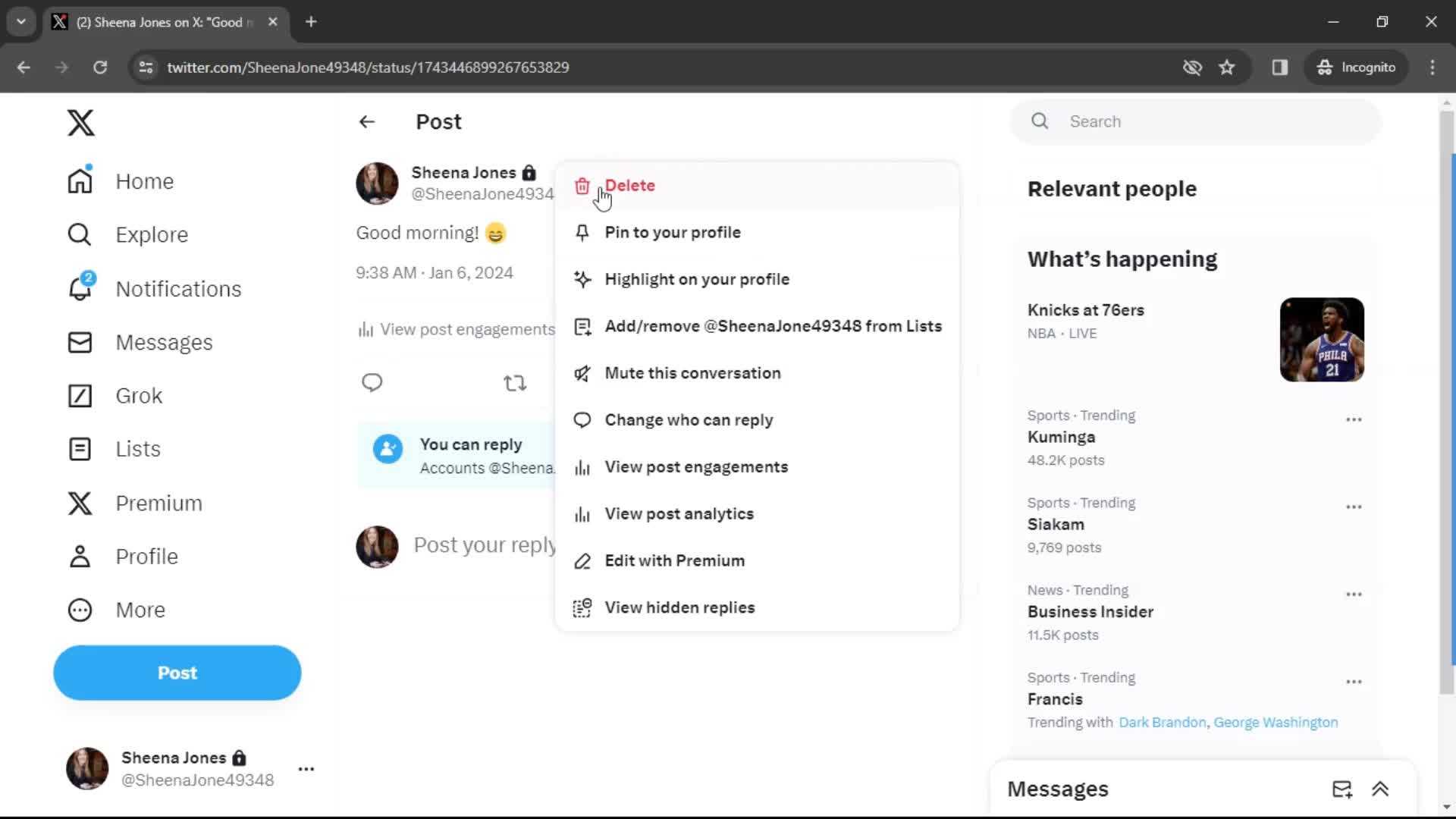1456x819 pixels.
Task: Click the Notifications icon with badge
Action: 80,288
